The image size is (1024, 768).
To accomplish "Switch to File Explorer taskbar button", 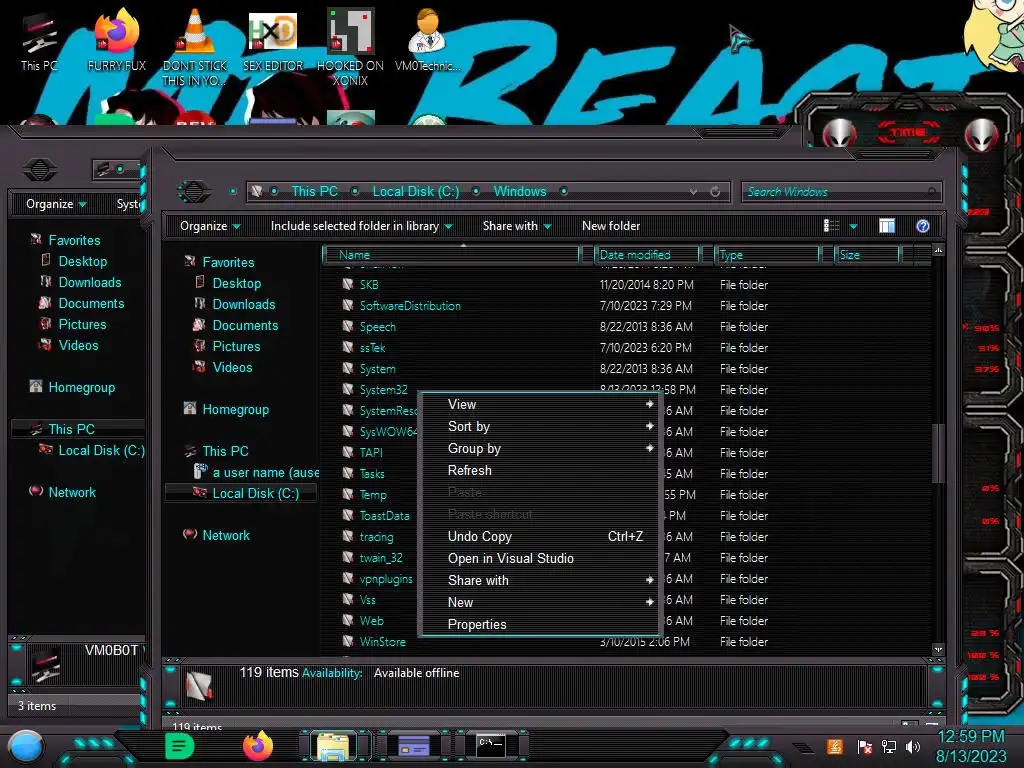I will pyautogui.click(x=334, y=746).
